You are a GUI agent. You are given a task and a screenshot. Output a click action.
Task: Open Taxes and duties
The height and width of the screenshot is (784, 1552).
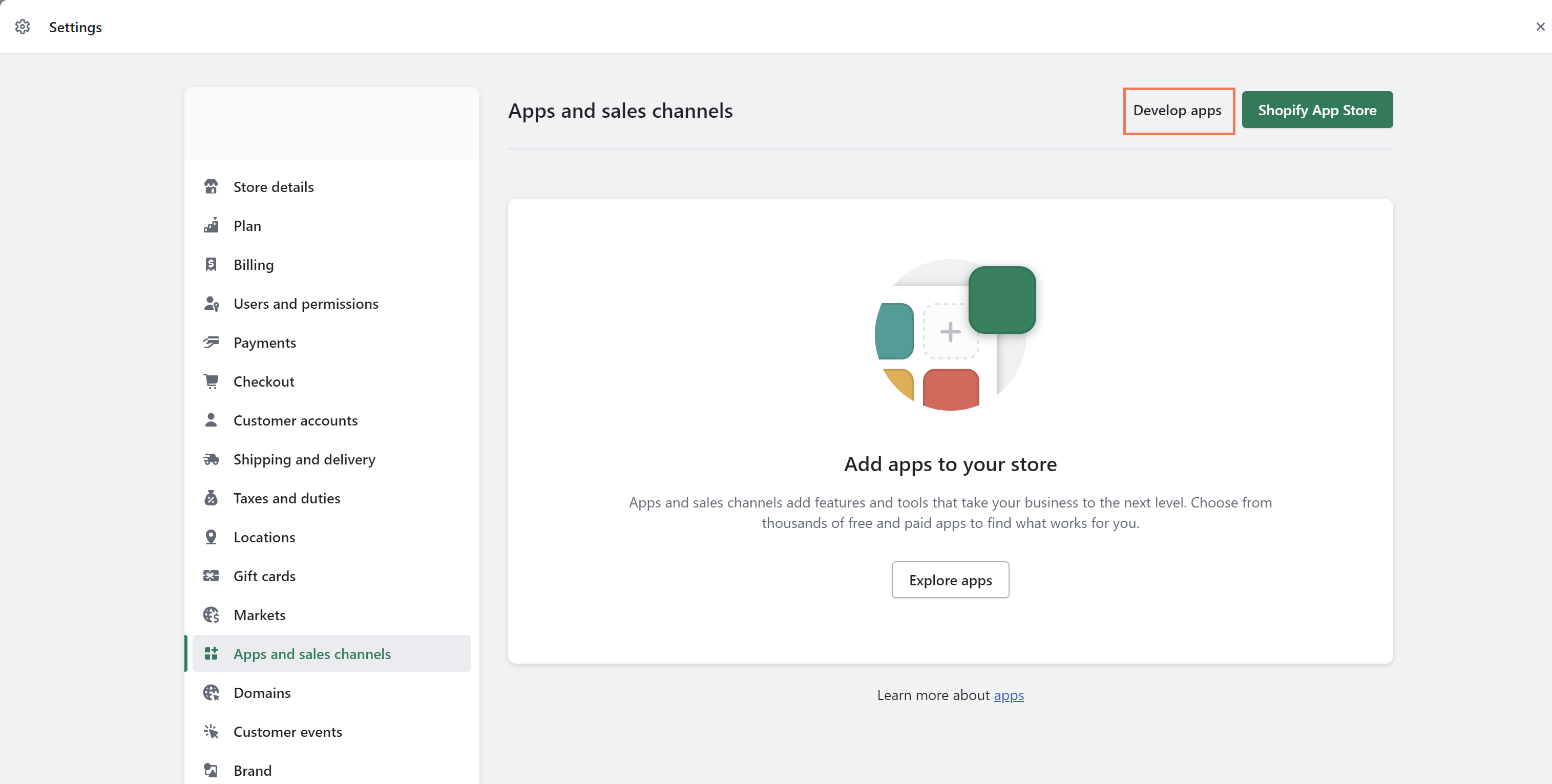click(x=332, y=498)
